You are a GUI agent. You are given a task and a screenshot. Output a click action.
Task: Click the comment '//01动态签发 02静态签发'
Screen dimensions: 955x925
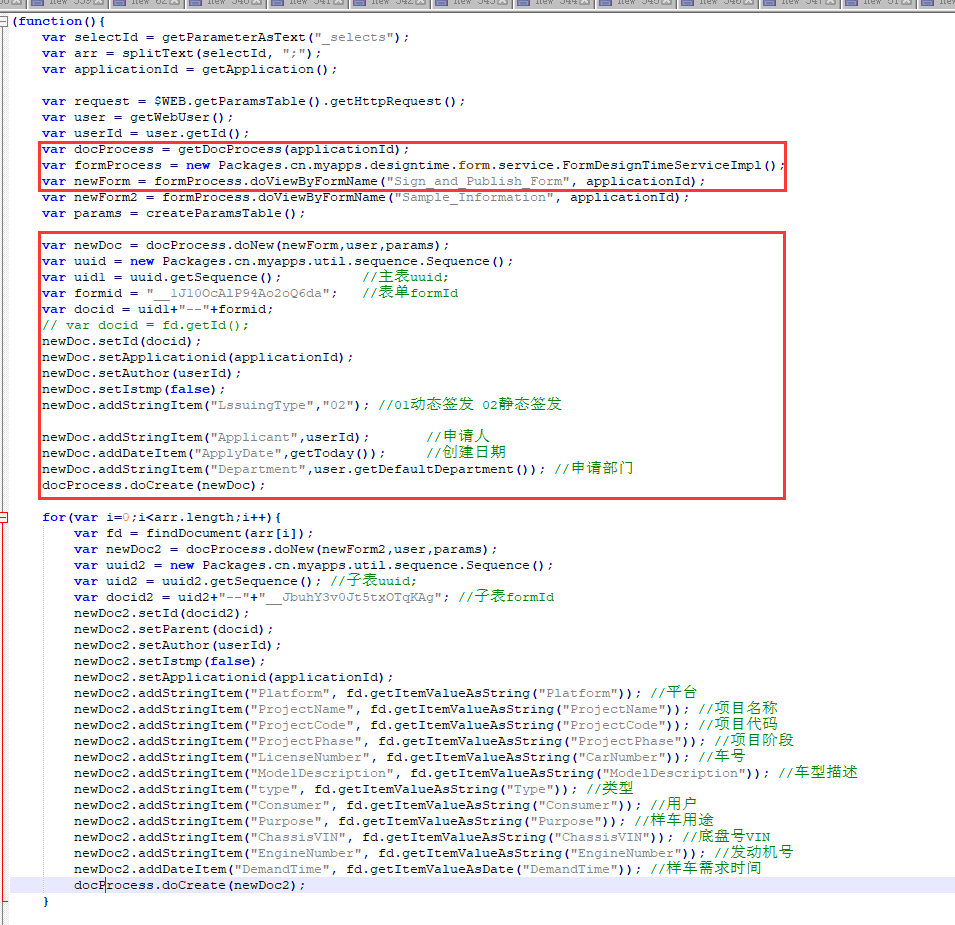coord(470,405)
